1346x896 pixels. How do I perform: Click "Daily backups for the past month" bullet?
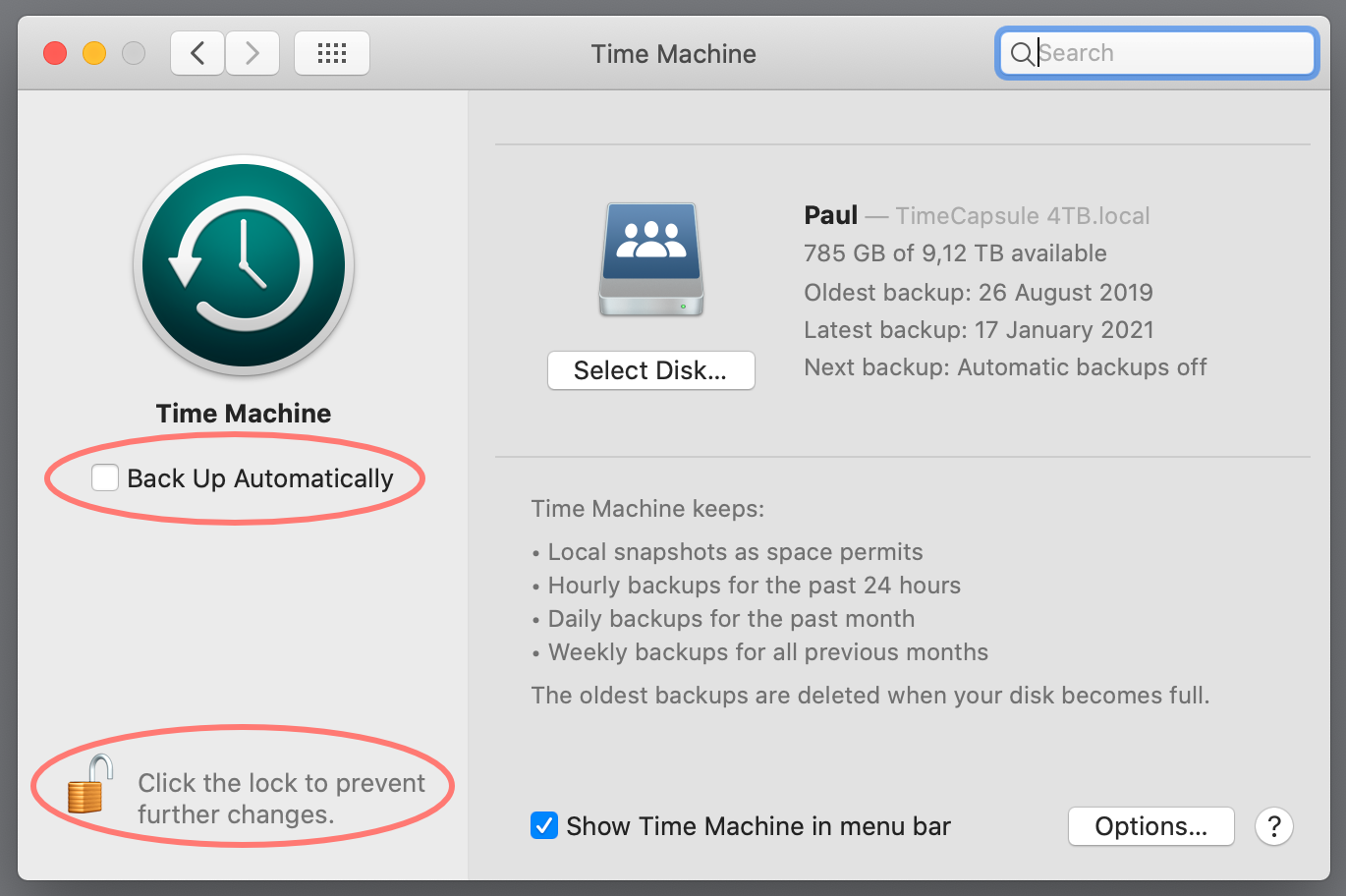tap(731, 619)
